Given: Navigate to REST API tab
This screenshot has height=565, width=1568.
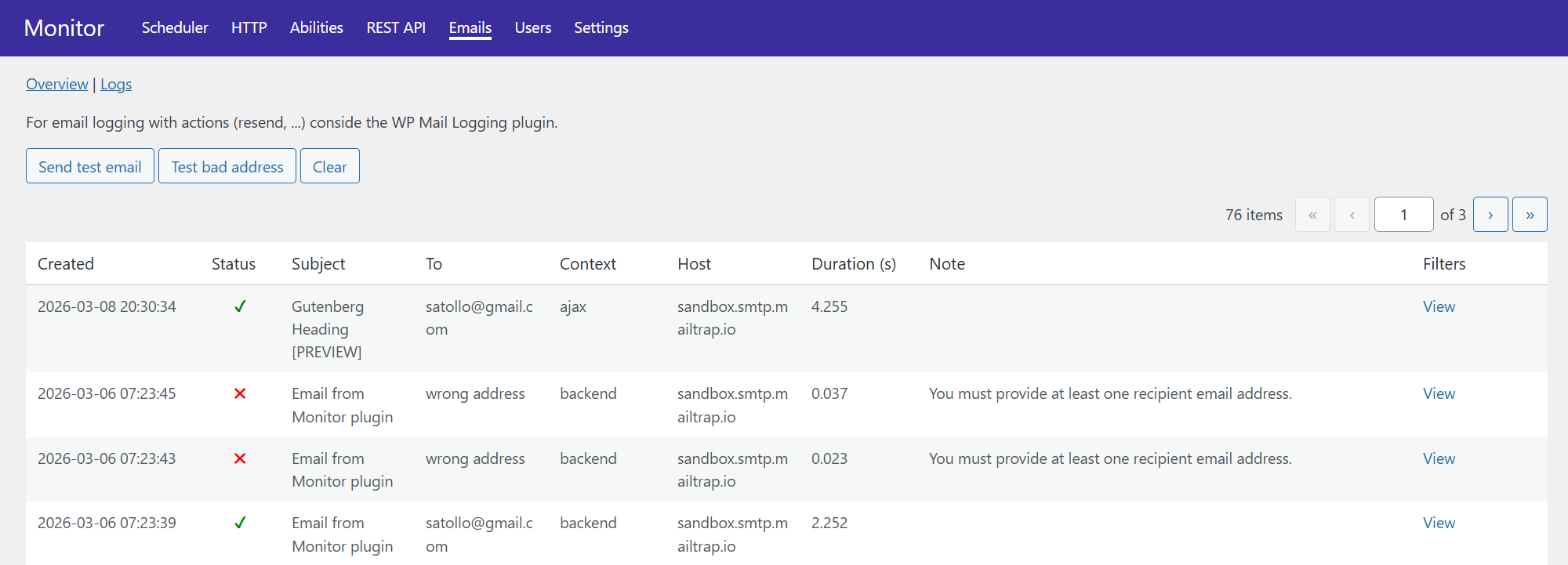Looking at the screenshot, I should (396, 27).
